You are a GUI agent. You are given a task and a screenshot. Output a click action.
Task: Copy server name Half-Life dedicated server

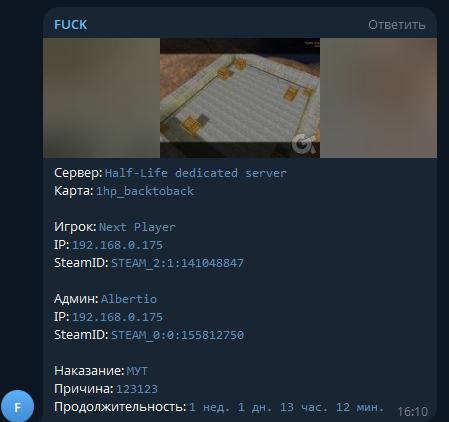tap(196, 173)
